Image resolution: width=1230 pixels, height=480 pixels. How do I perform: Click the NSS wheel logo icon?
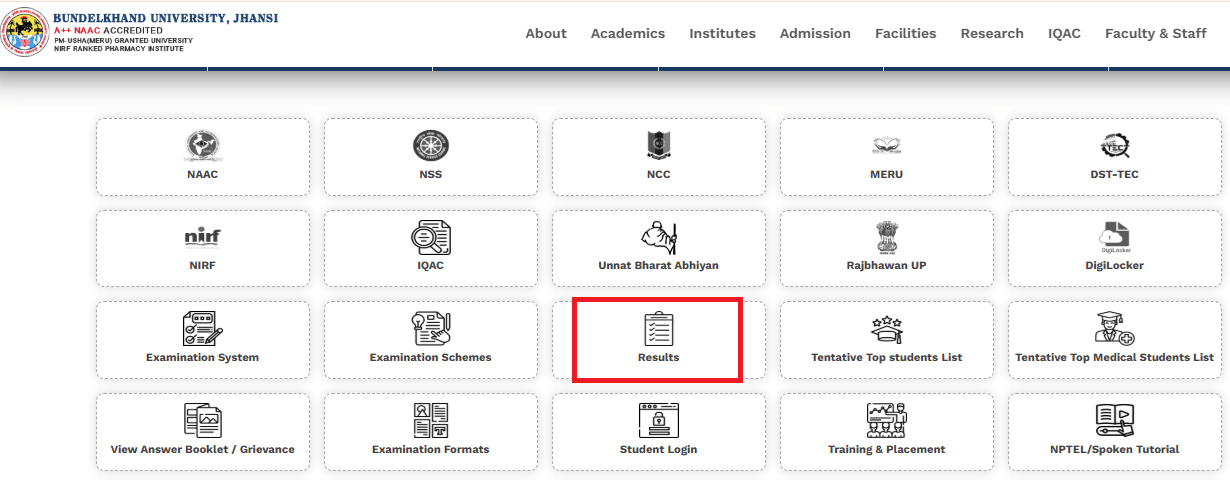click(x=431, y=147)
